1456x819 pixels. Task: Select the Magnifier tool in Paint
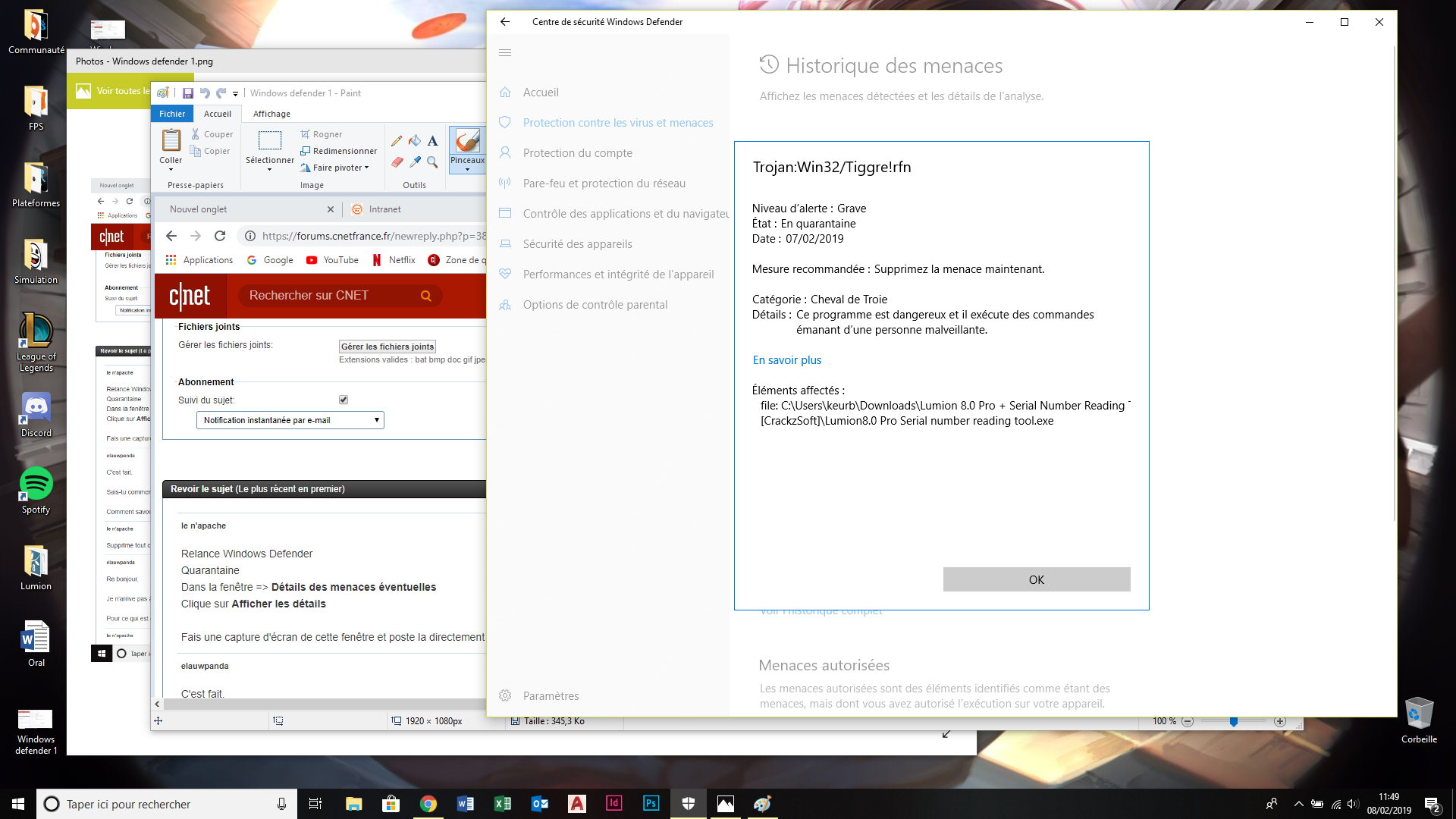432,162
